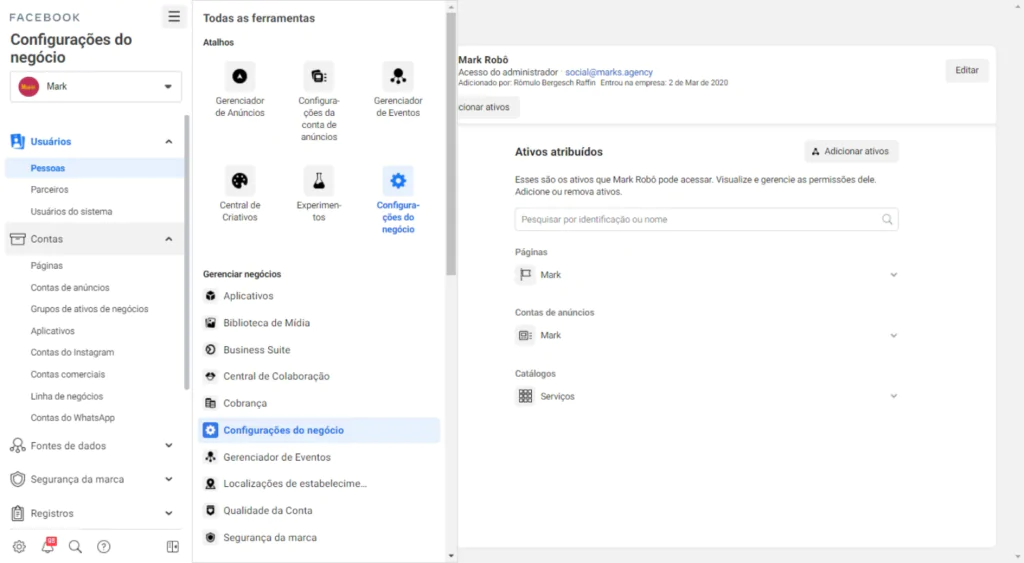Image resolution: width=1024 pixels, height=563 pixels.
Task: Open Localizações de estabelecimento tool
Action: (319, 483)
